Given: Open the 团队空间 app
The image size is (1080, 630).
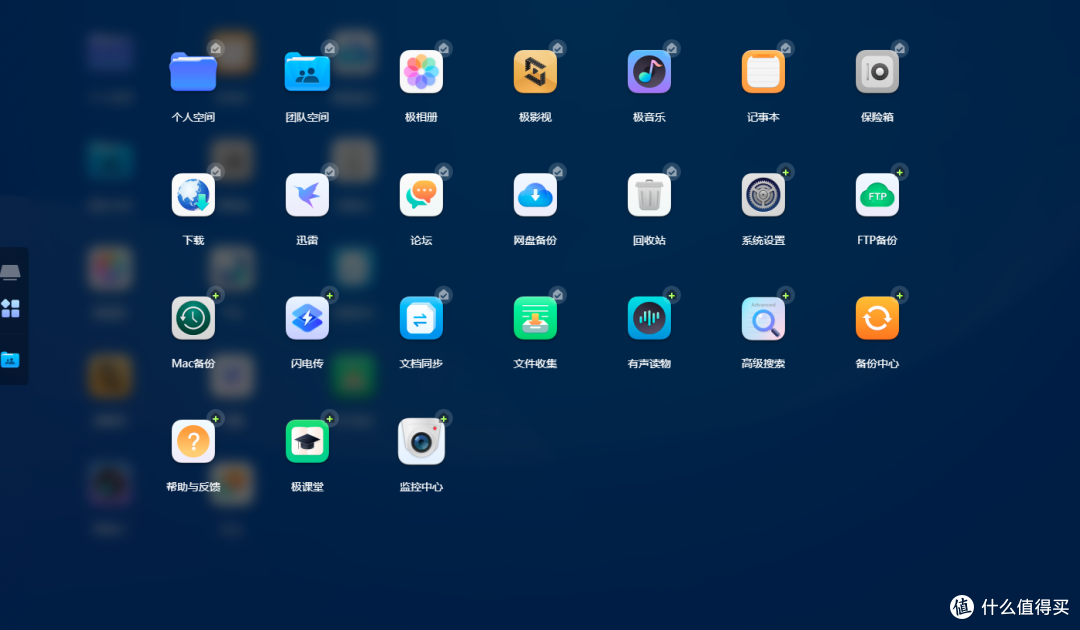Looking at the screenshot, I should [307, 72].
